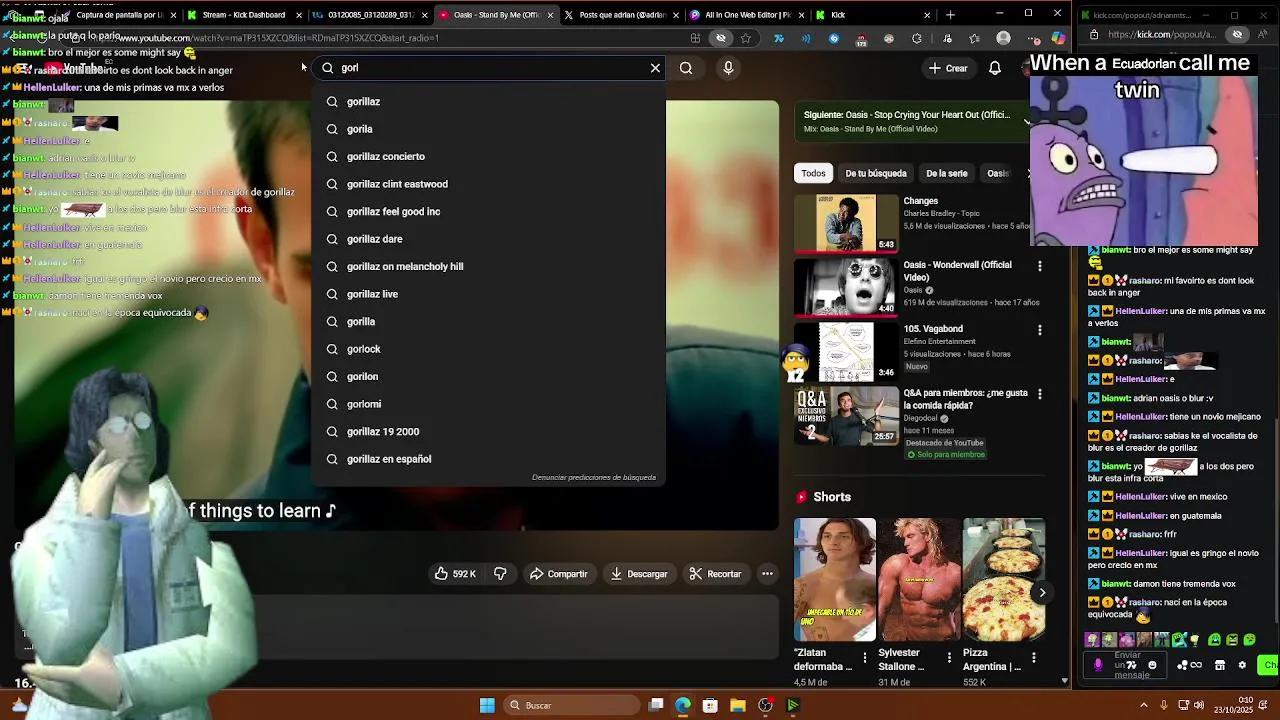Expand the 'Siguiente' playlist panel chevron
The image size is (1280, 720).
click(x=1026, y=122)
